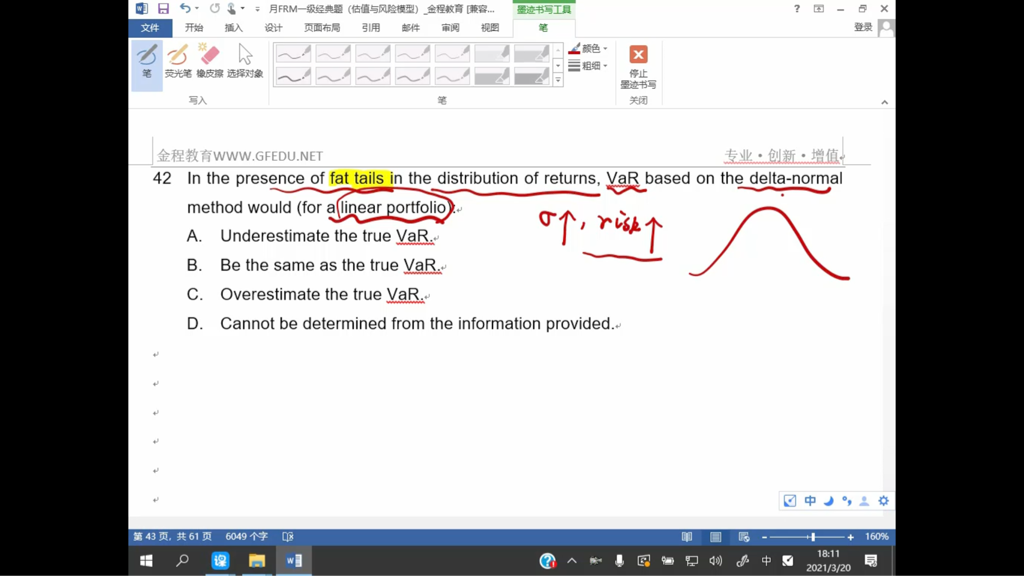Open the File (文件) tab

149,28
